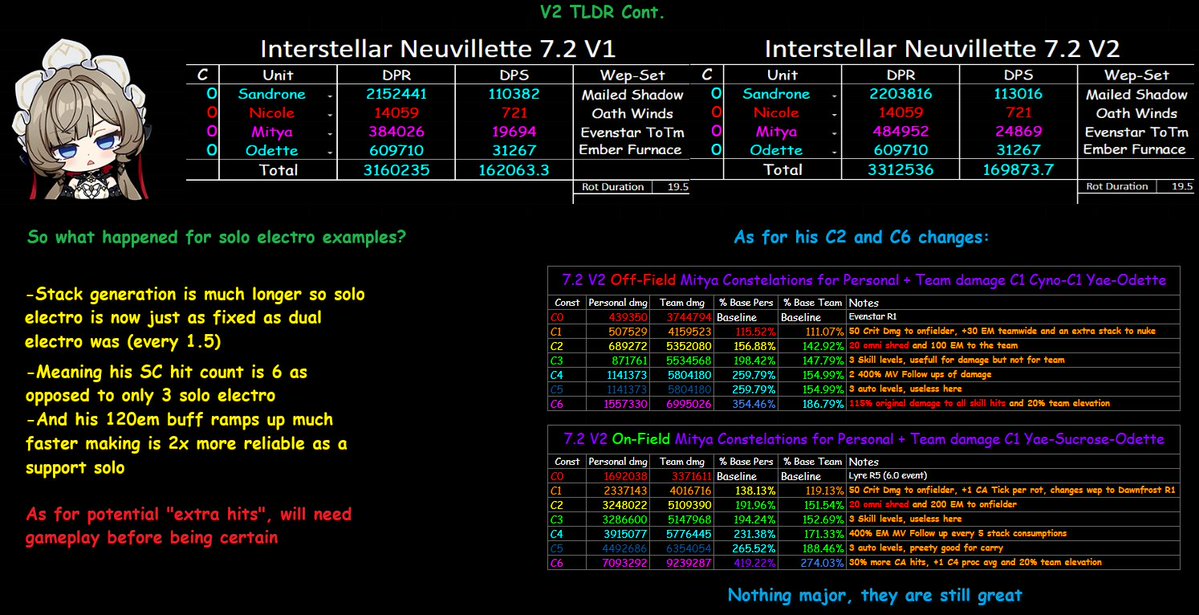Select Mitya's DPR value 384026
This screenshot has height=615, width=1199.
point(396,132)
